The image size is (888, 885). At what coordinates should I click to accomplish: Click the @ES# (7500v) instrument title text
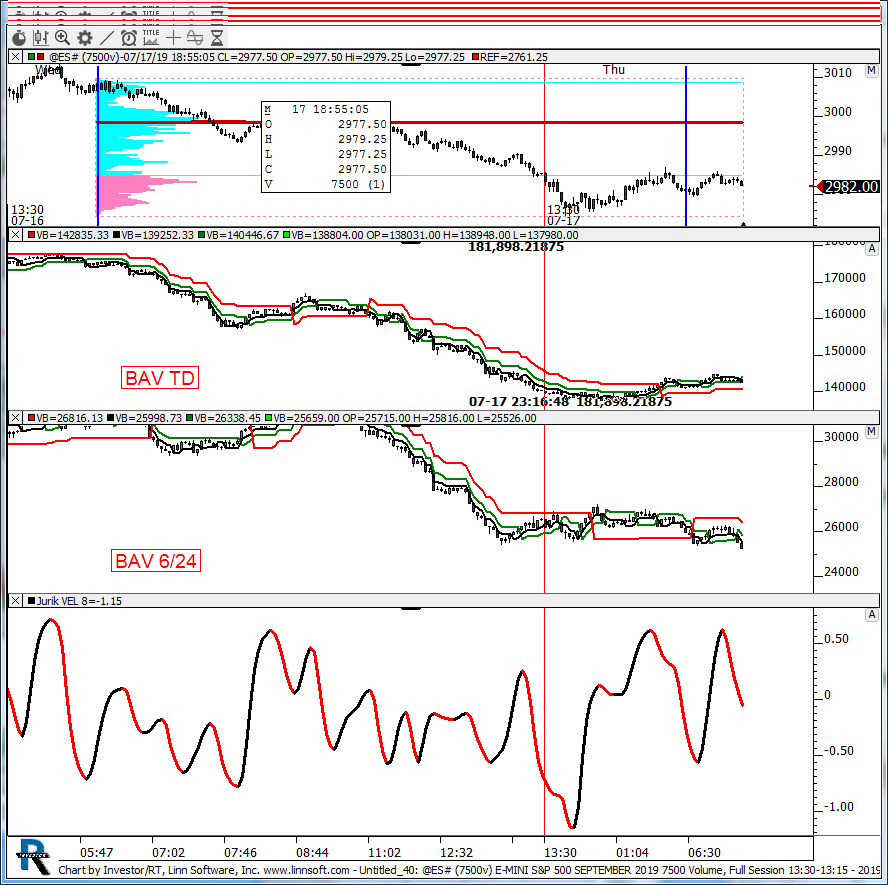[x=83, y=57]
